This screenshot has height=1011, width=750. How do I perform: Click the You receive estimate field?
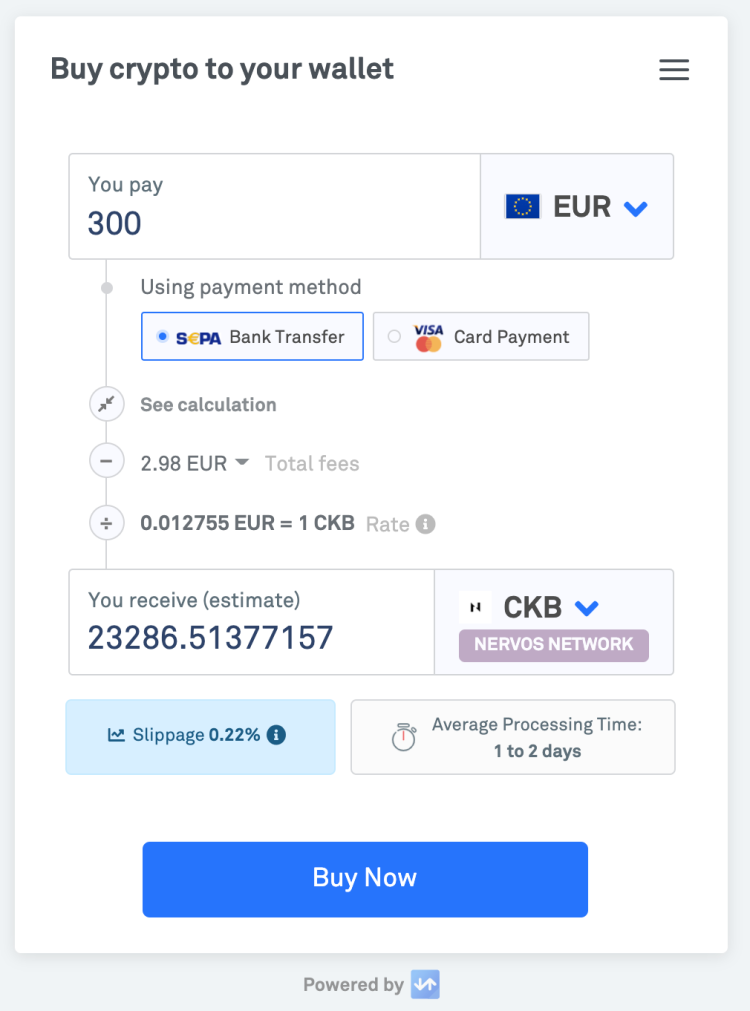tap(250, 637)
